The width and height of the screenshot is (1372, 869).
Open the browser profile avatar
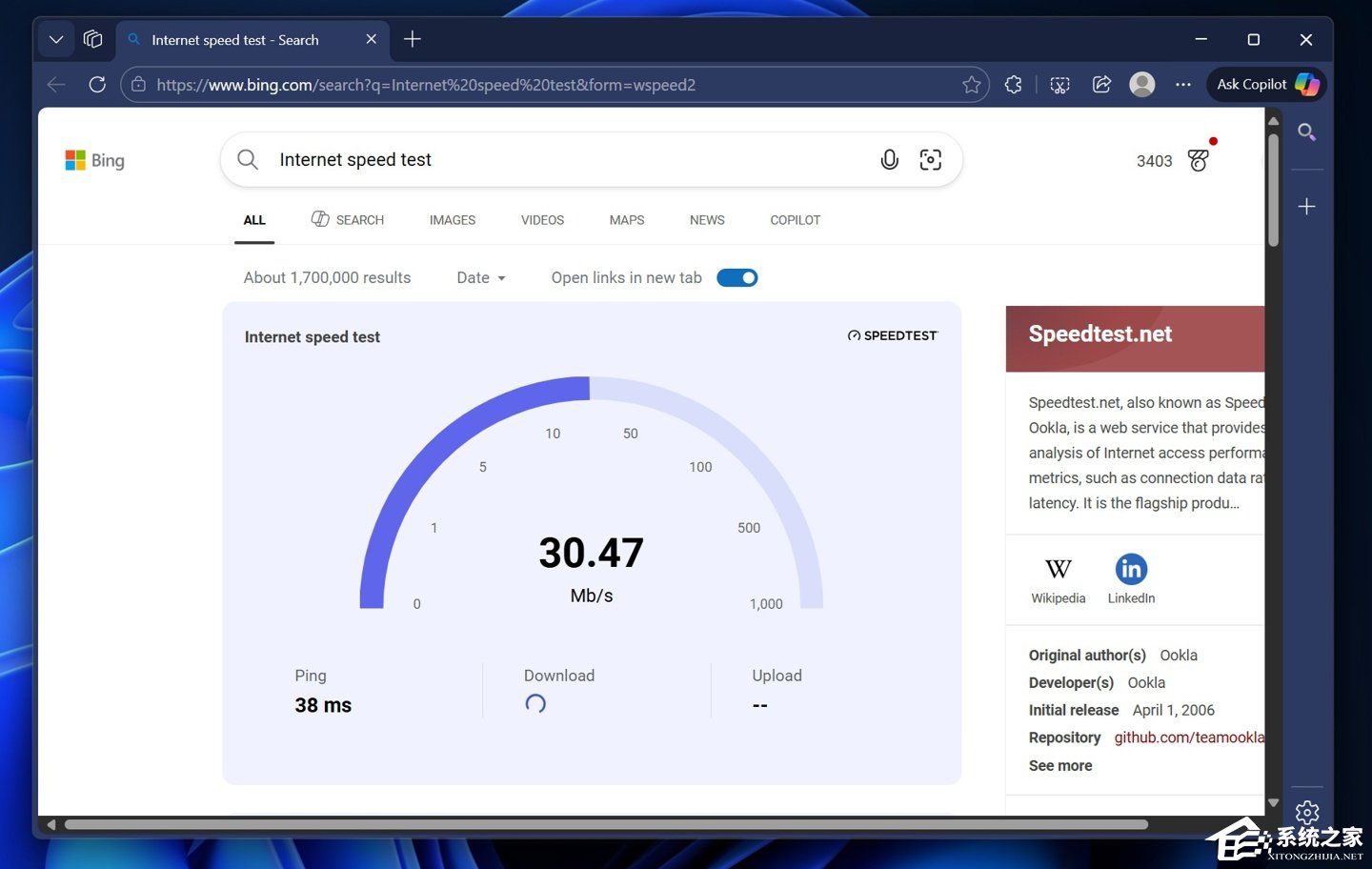click(1141, 85)
